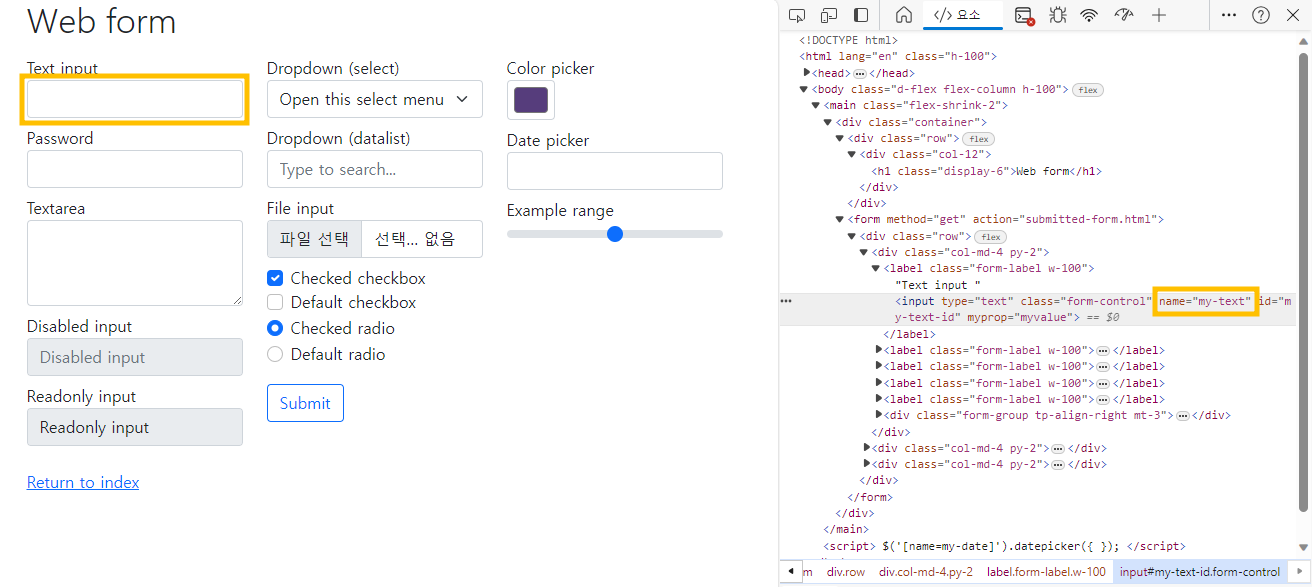The image size is (1312, 587).
Task: Open the Network tool wifi icon
Action: tap(1089, 15)
